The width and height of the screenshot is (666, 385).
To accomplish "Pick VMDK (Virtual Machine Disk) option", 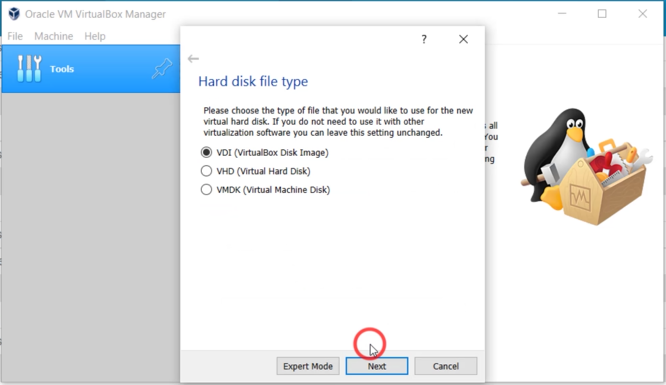I will click(265, 190).
